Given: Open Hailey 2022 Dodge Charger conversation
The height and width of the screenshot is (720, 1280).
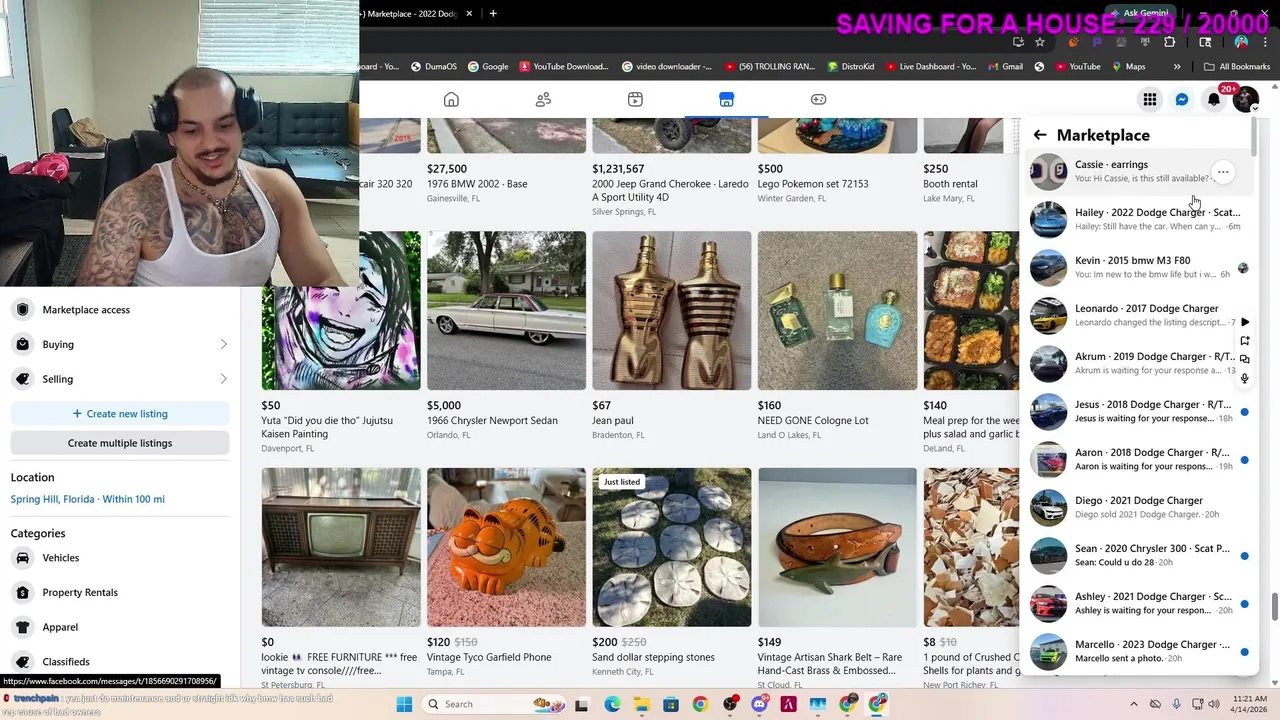Looking at the screenshot, I should click(1138, 219).
